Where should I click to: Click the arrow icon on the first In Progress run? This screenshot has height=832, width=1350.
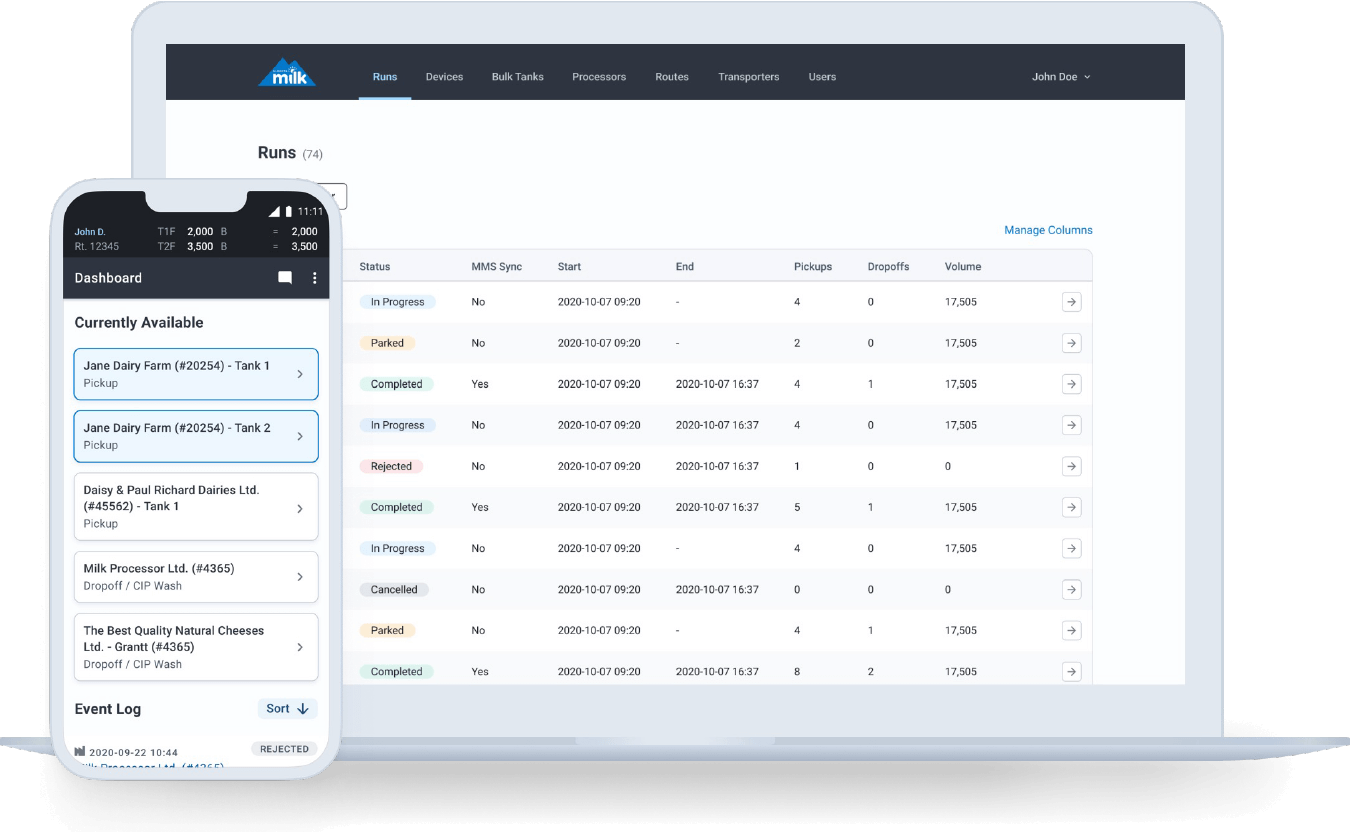(x=1071, y=301)
